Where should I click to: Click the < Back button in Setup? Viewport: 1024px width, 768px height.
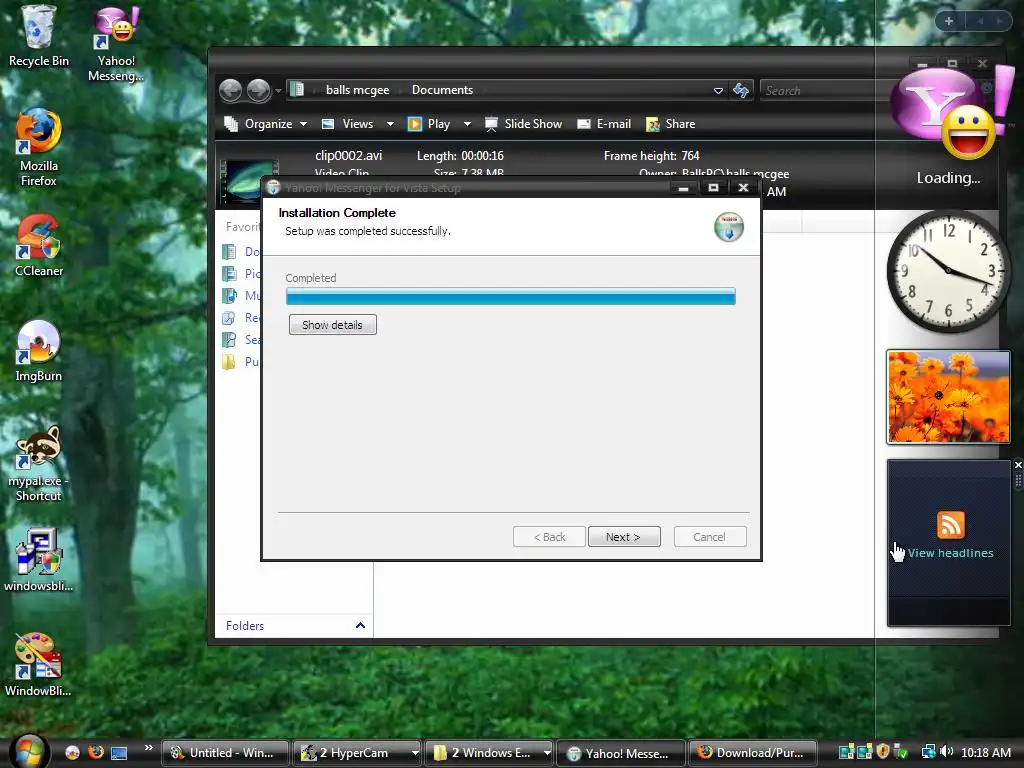pyautogui.click(x=549, y=537)
